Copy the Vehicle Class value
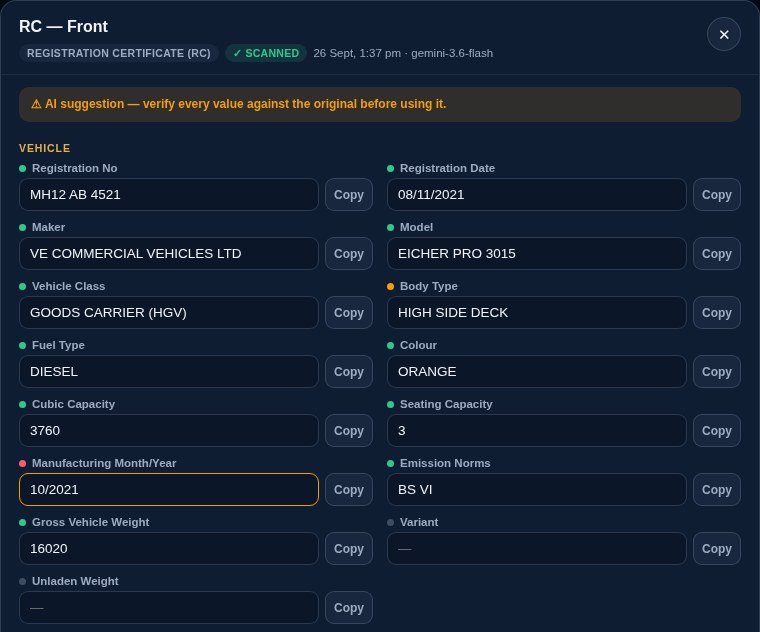The height and width of the screenshot is (632, 760). (348, 313)
